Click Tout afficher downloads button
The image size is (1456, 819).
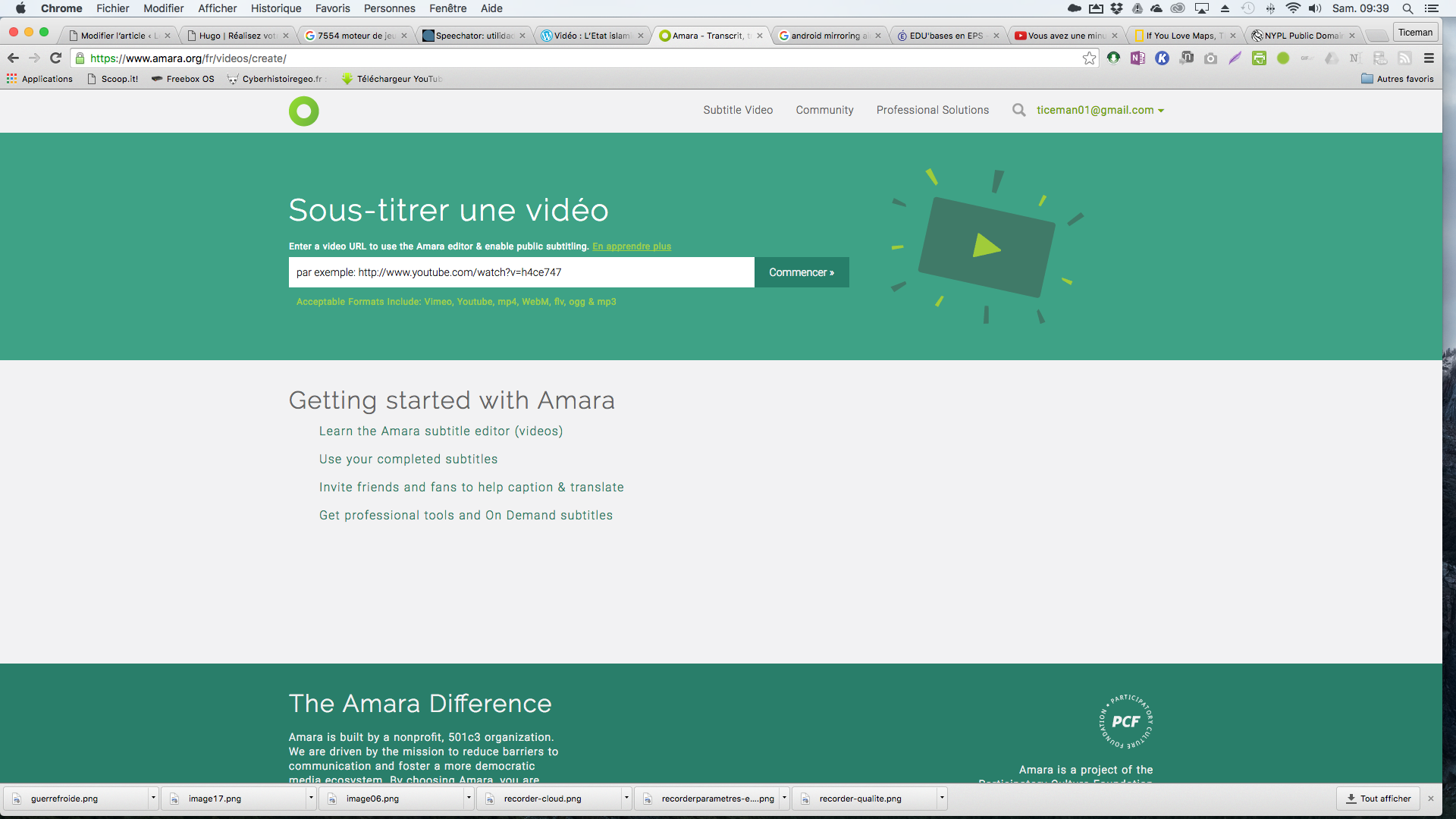click(x=1379, y=799)
